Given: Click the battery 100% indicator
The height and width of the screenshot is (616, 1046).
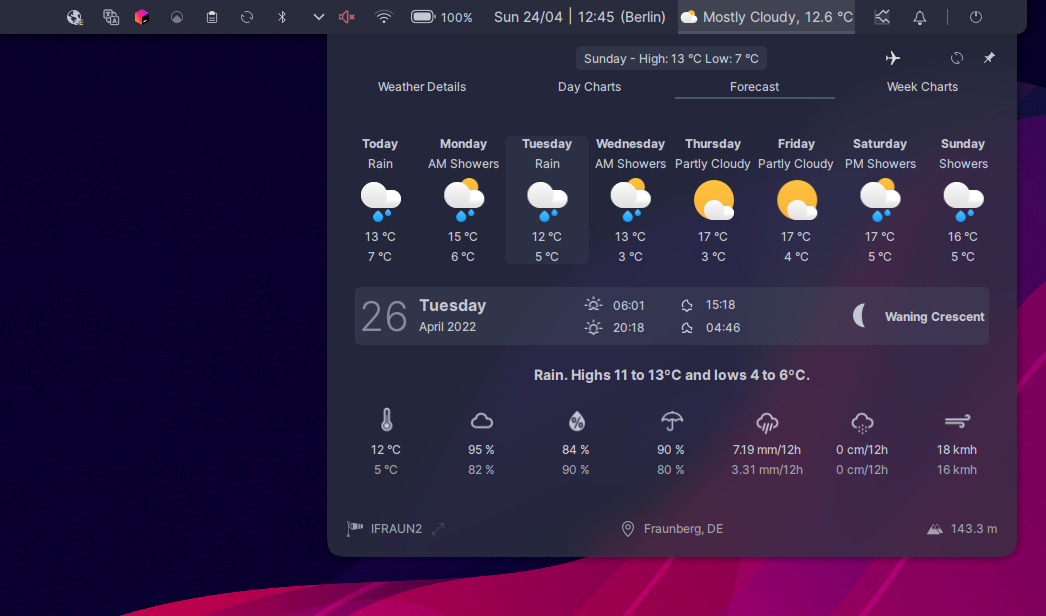Looking at the screenshot, I should (442, 17).
